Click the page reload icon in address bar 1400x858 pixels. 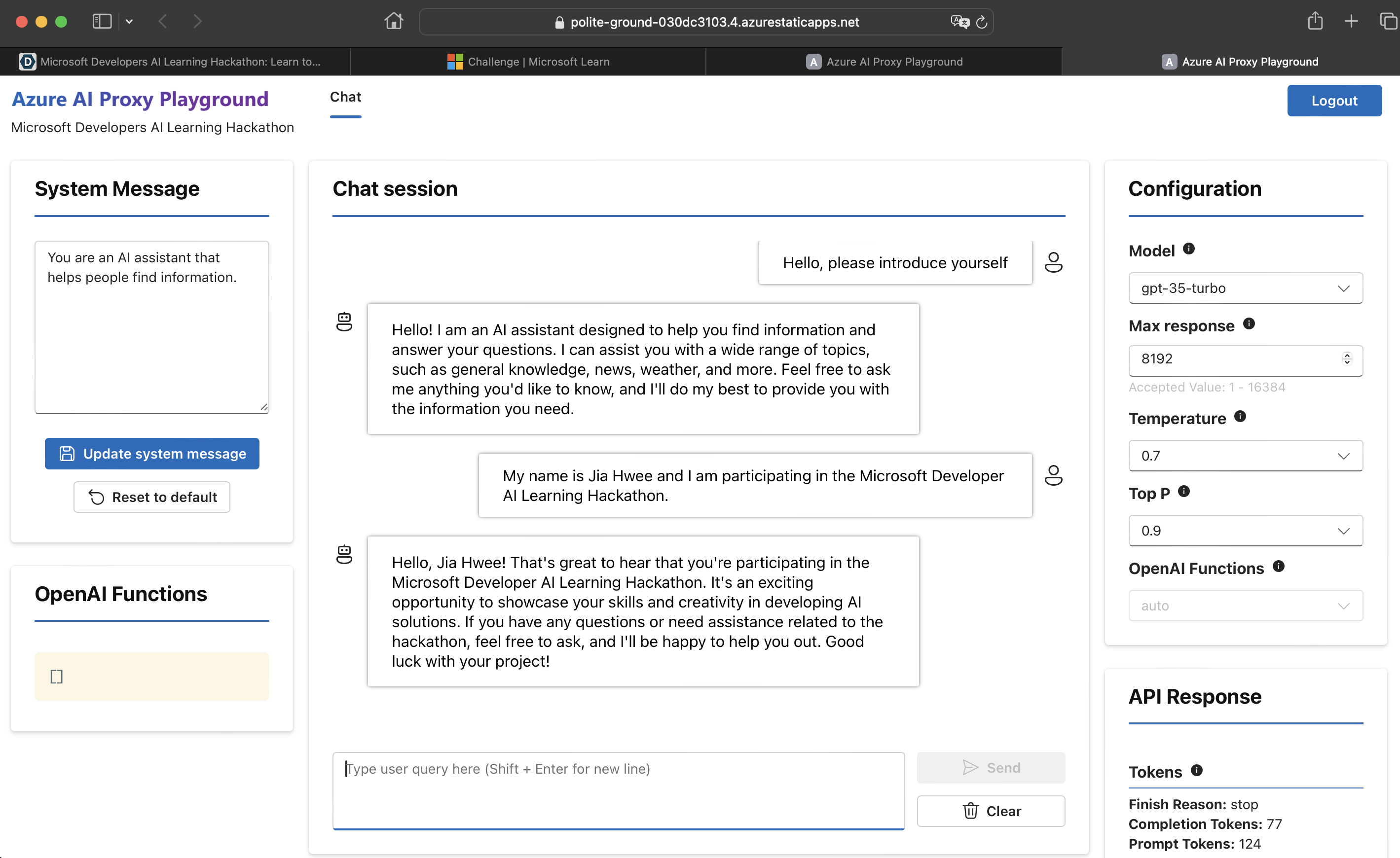coord(981,22)
